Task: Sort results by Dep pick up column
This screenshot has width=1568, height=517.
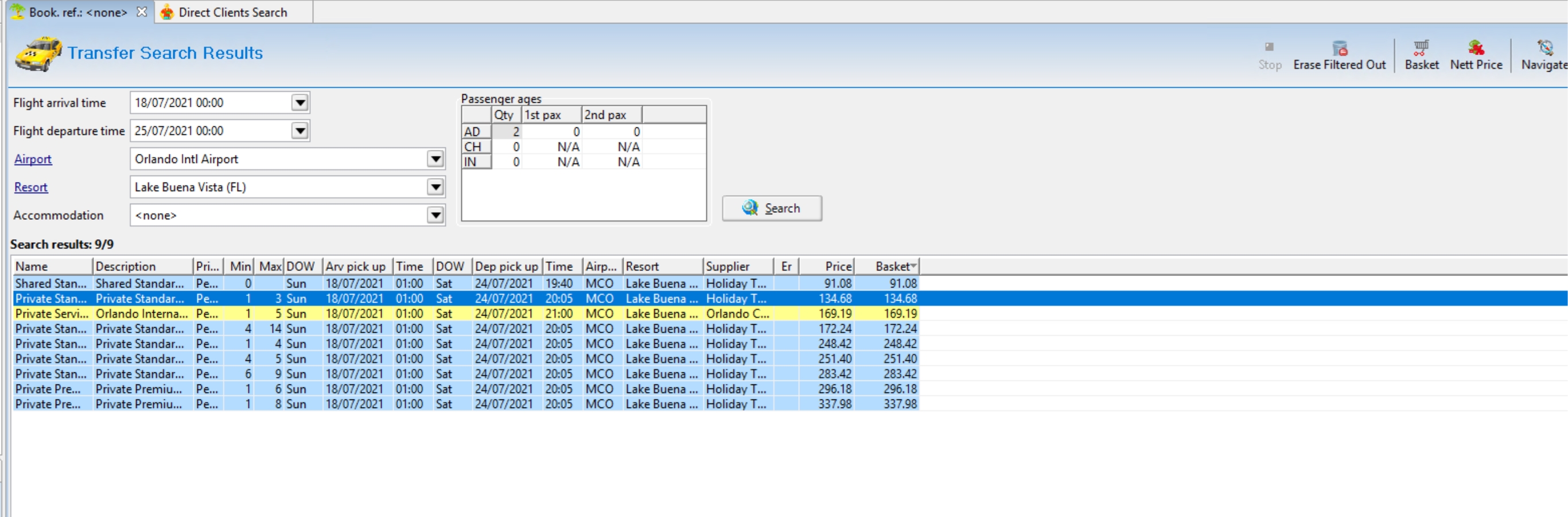Action: 508,266
